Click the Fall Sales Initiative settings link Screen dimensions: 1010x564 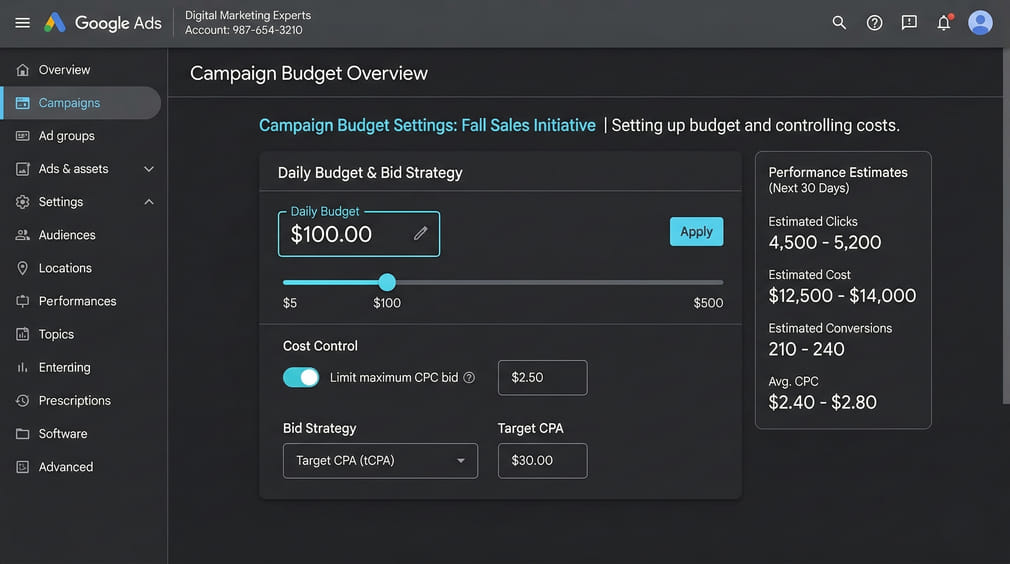[x=427, y=126]
